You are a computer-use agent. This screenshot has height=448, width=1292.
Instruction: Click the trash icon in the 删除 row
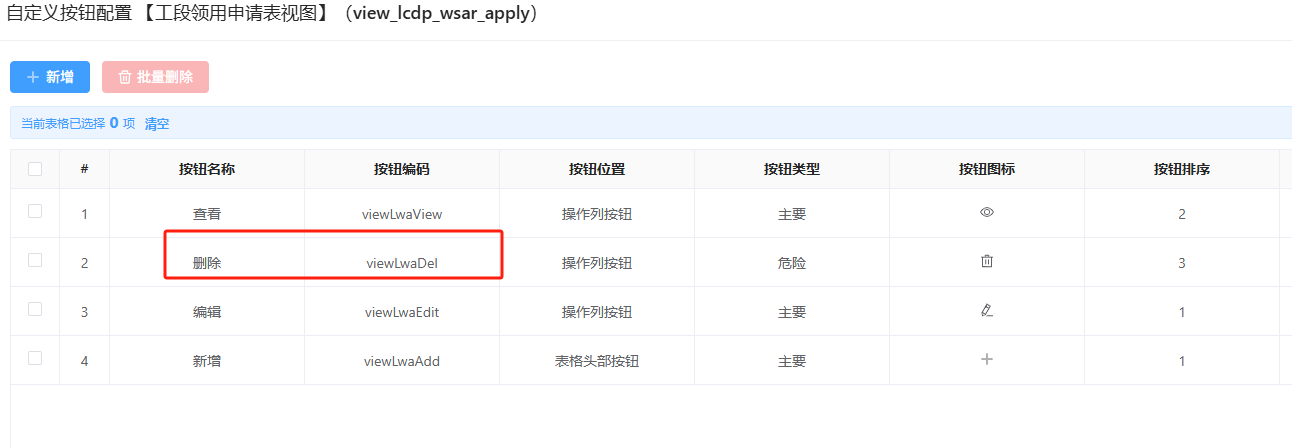(x=987, y=262)
